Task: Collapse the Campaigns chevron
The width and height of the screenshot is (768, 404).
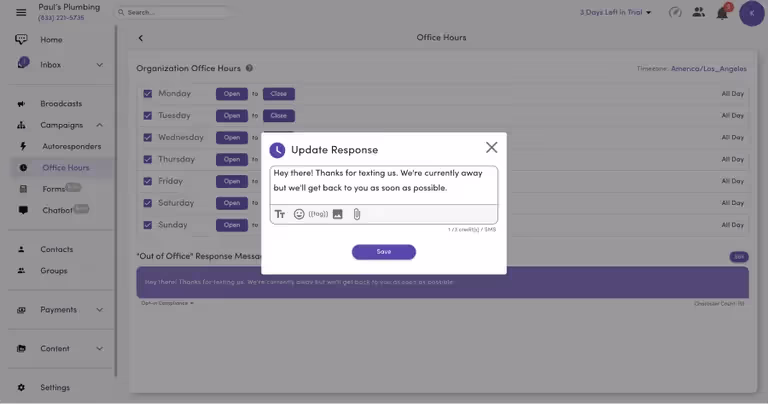Action: pos(99,125)
